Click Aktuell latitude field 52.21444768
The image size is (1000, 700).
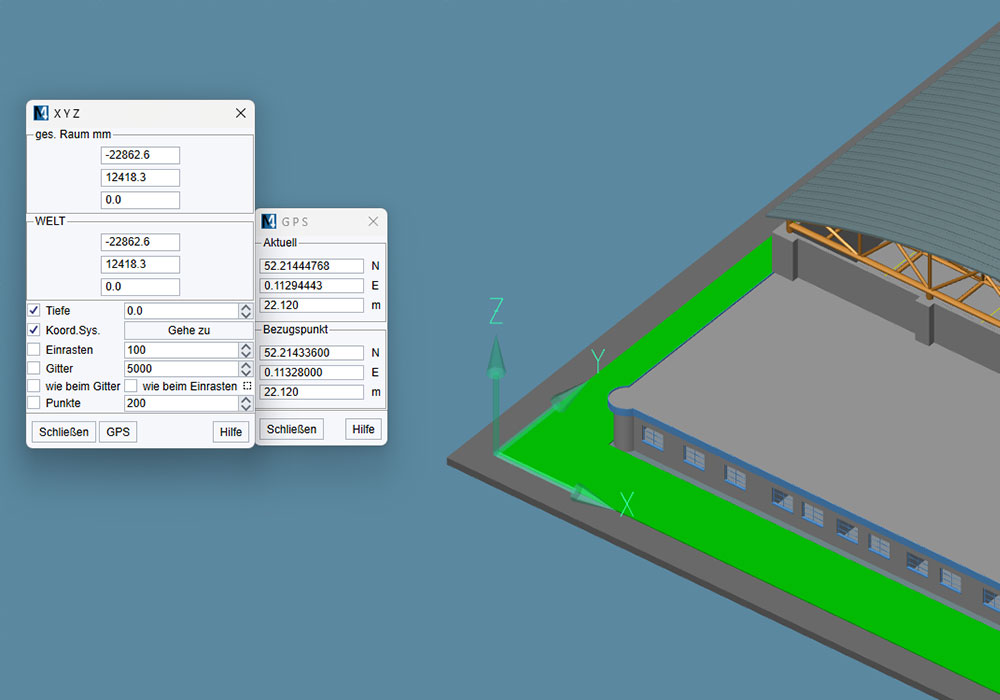pos(312,266)
